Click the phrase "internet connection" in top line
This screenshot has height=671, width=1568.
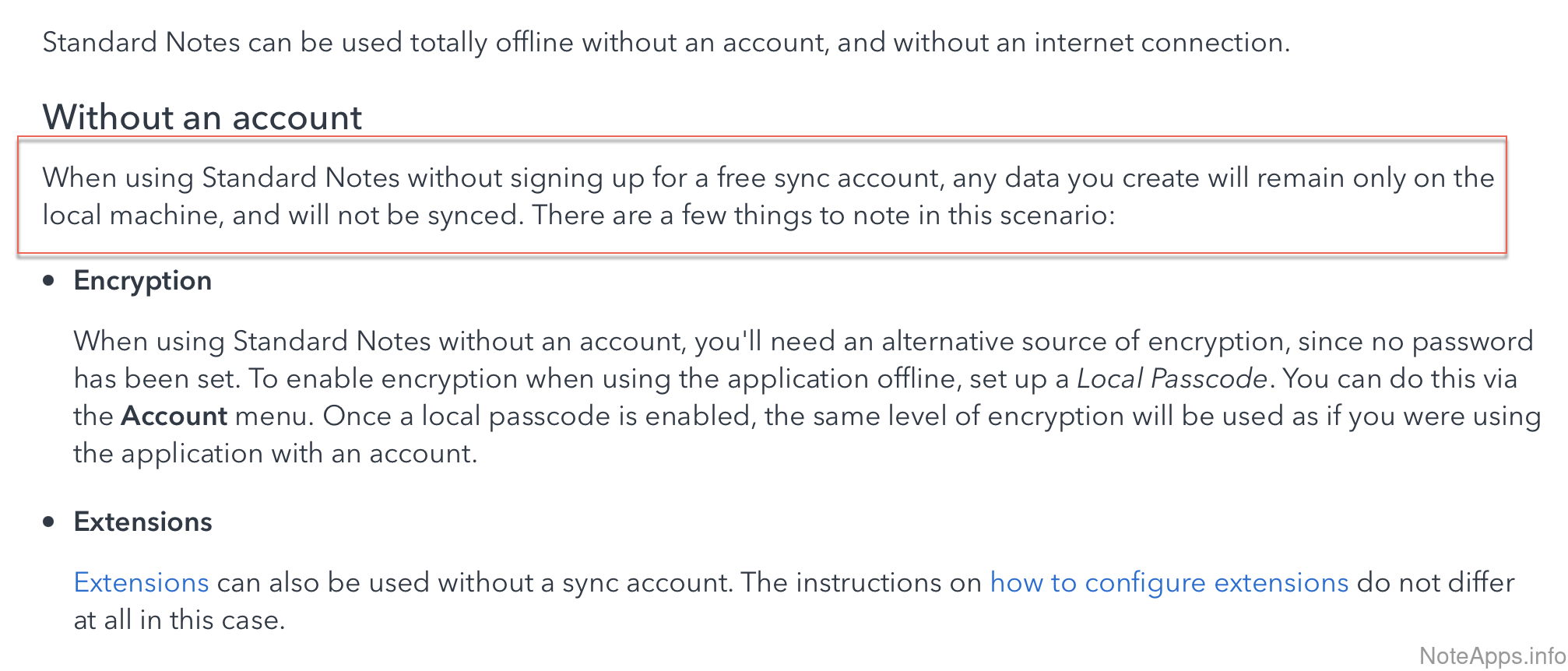1161,43
